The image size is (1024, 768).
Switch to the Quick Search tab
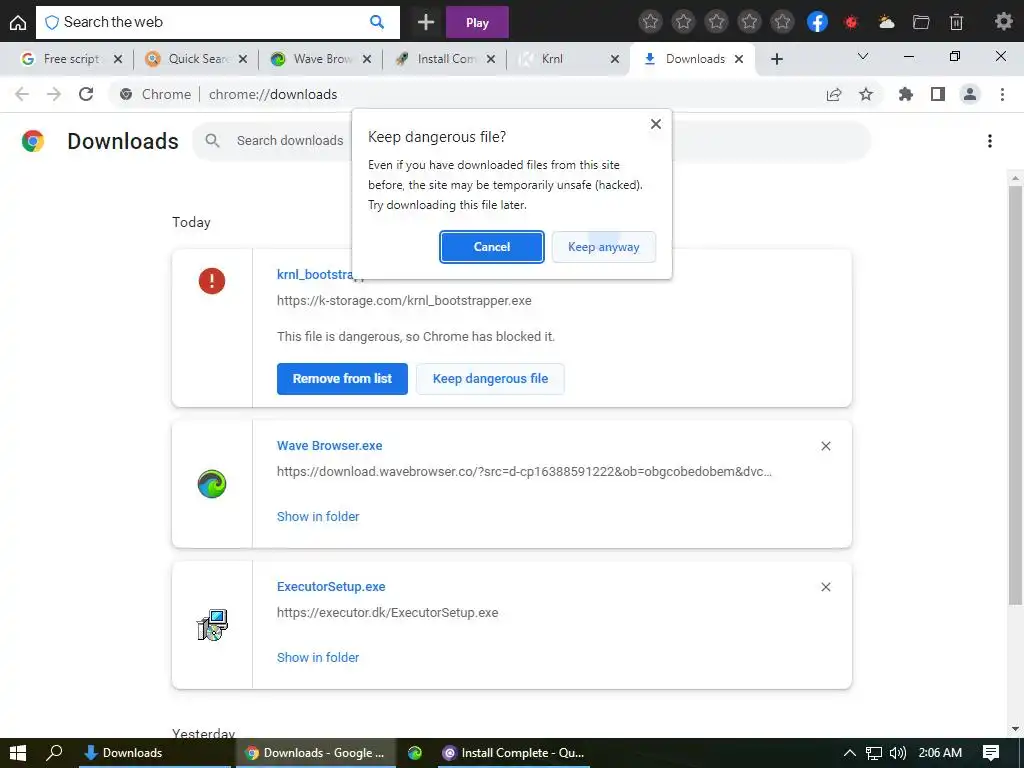[x=198, y=59]
